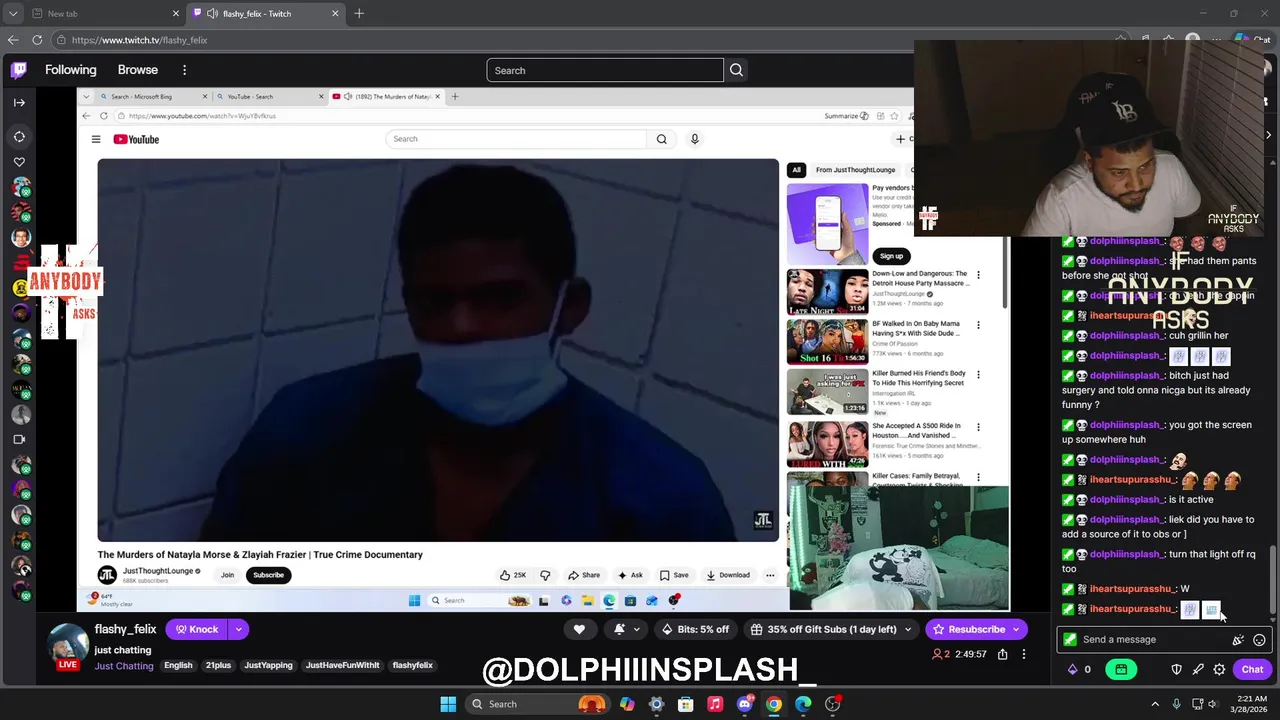Click the party popper icon in chat input
Image resolution: width=1280 pixels, height=720 pixels.
(x=1238, y=640)
